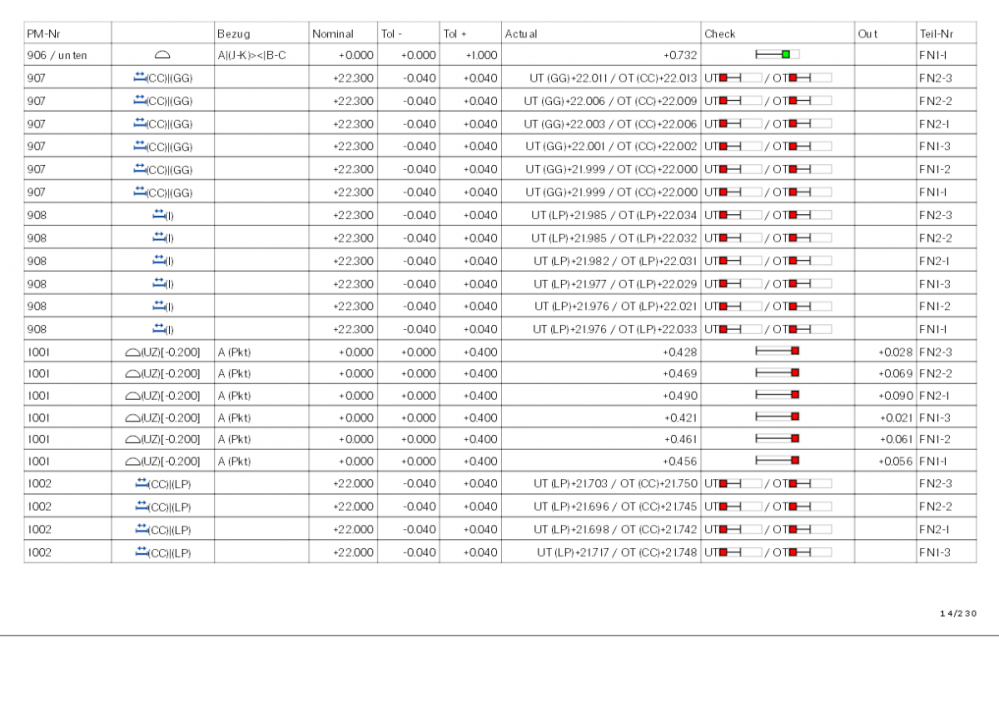Click the UT check bar in row 907 FN1-3
The image size is (999, 709).
coord(739,146)
